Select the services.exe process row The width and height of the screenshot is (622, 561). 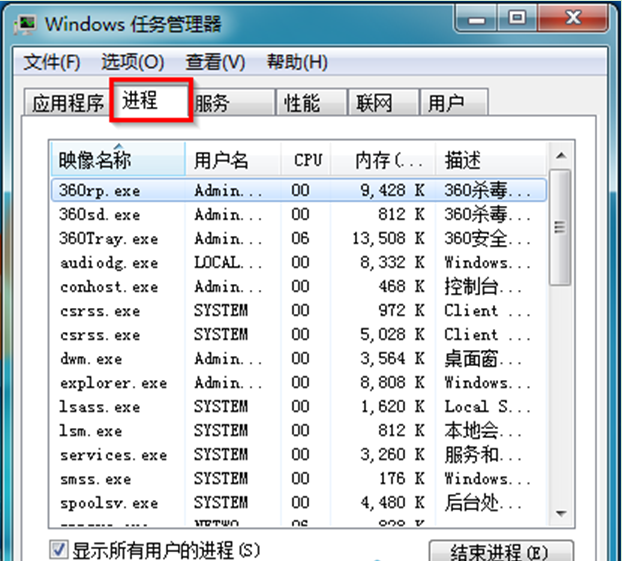click(x=299, y=455)
